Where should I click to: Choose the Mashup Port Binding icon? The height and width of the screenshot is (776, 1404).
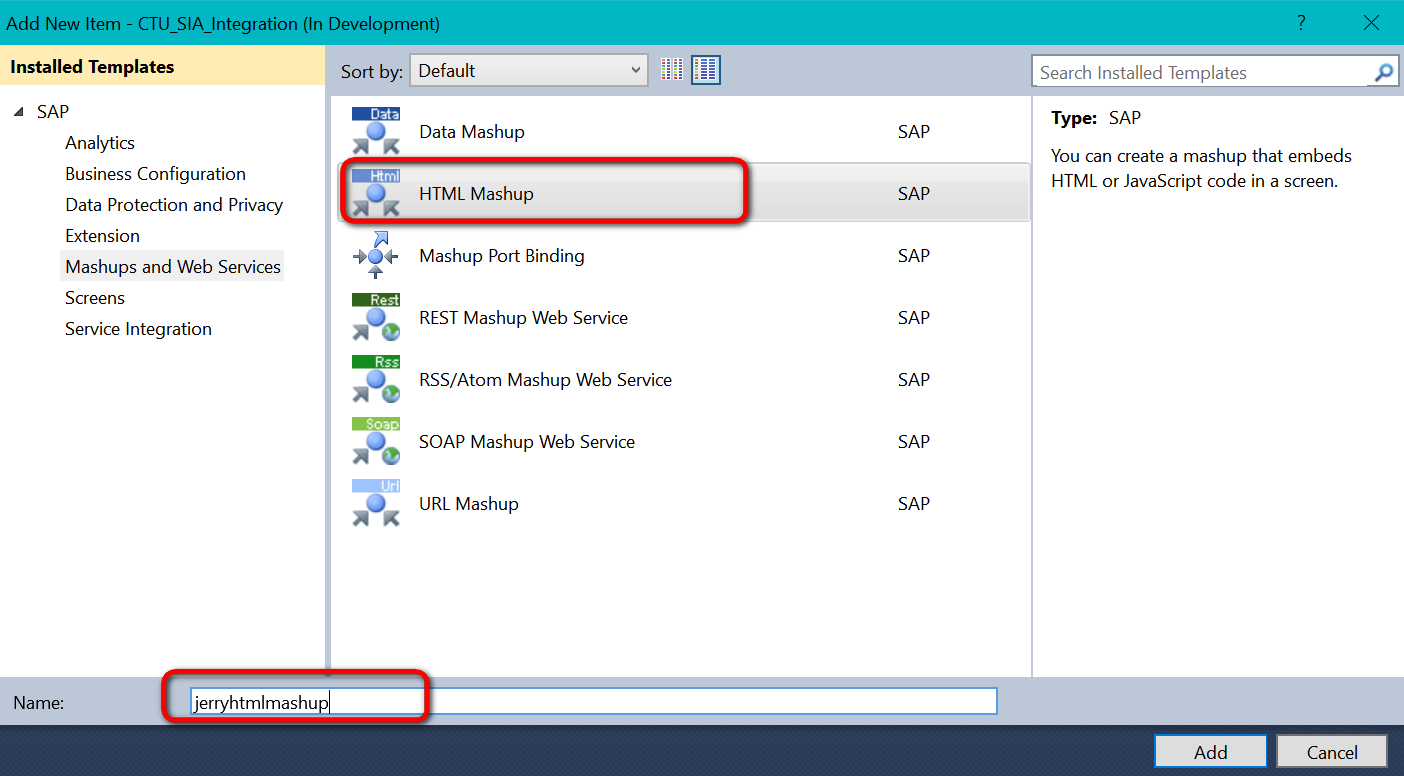coord(376,255)
